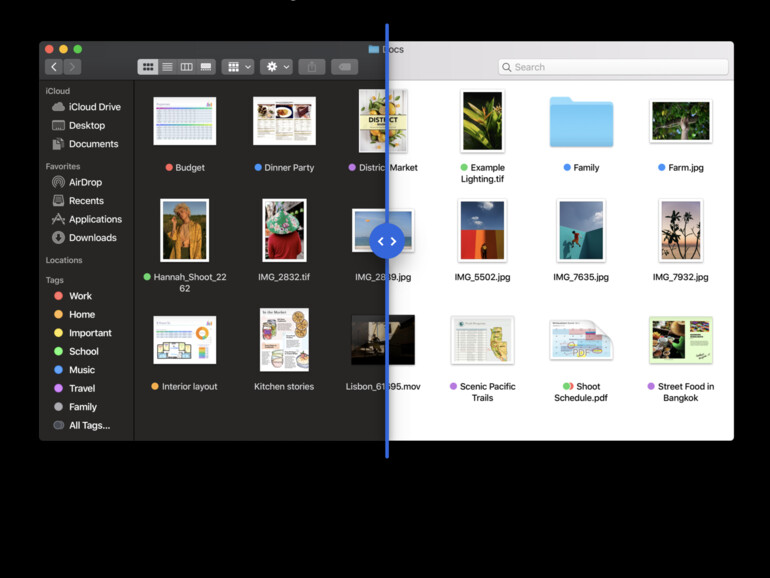Select the IMG_2832.tif thumbnail

tap(284, 230)
